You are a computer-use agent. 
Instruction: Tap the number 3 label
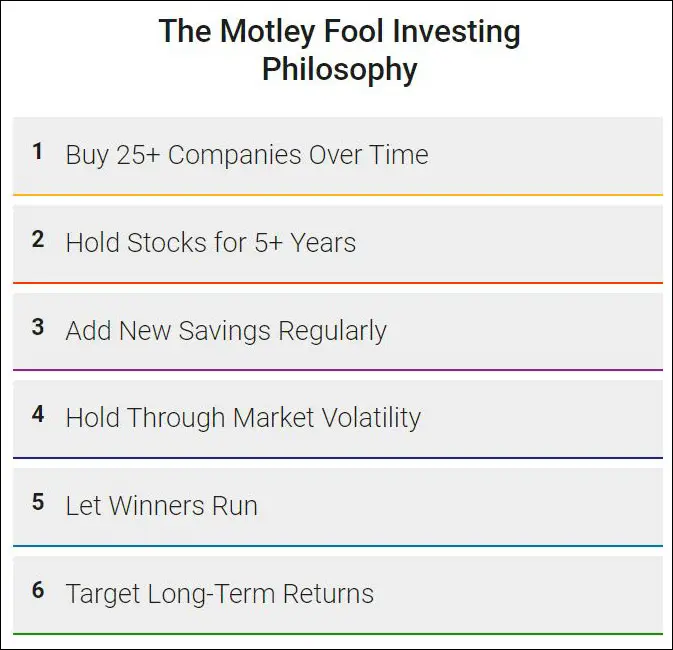[38, 328]
